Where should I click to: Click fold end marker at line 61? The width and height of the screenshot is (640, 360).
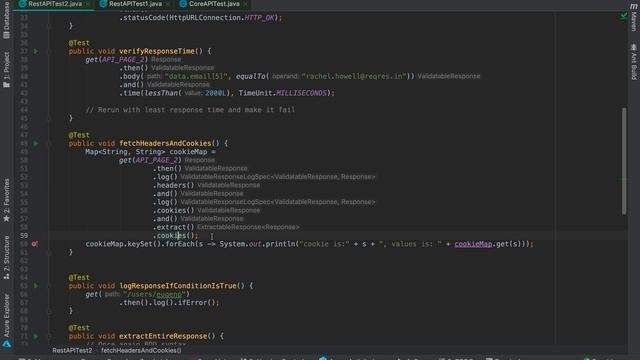(x=49, y=252)
